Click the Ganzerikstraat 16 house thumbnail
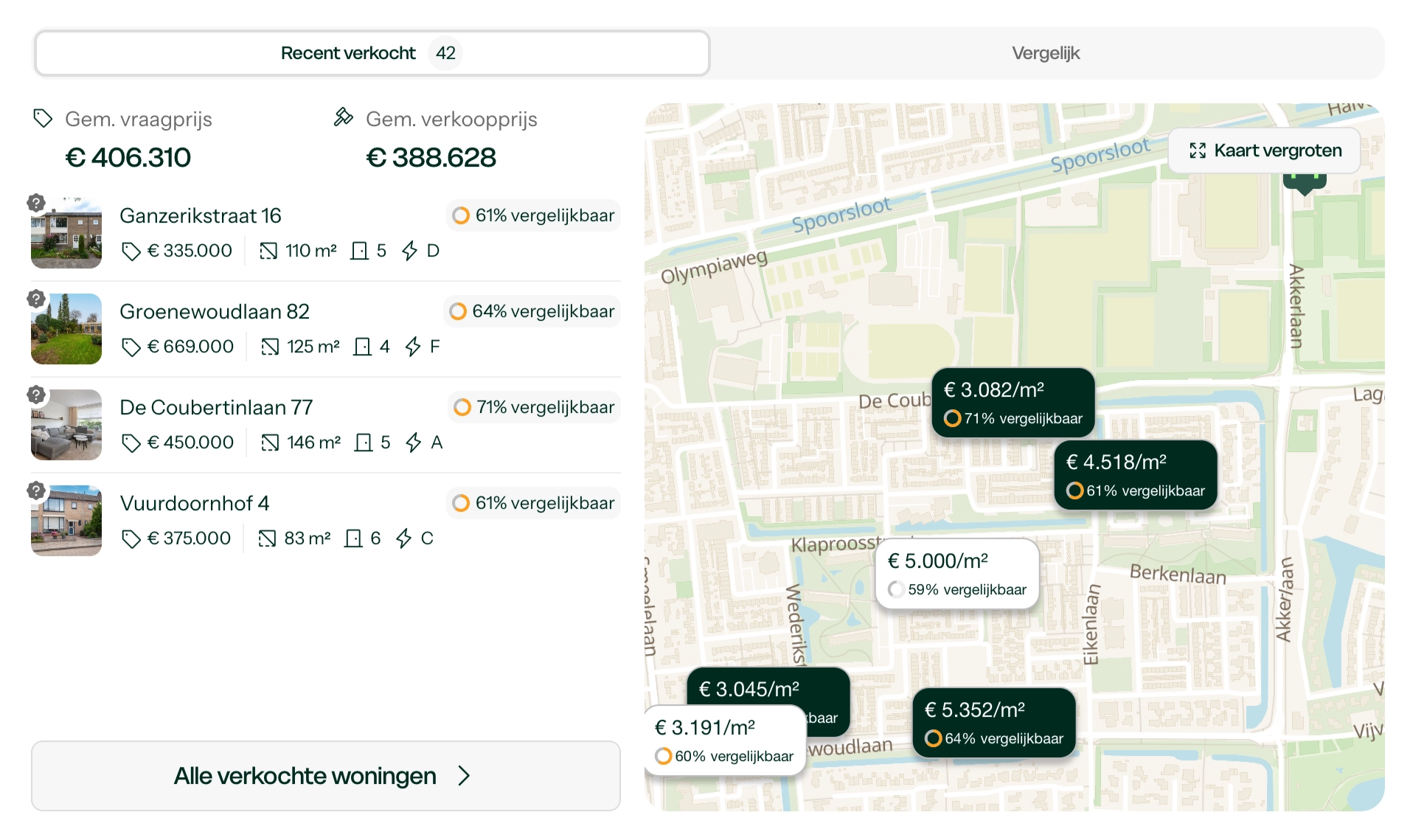This screenshot has width=1410, height=840. tap(66, 233)
